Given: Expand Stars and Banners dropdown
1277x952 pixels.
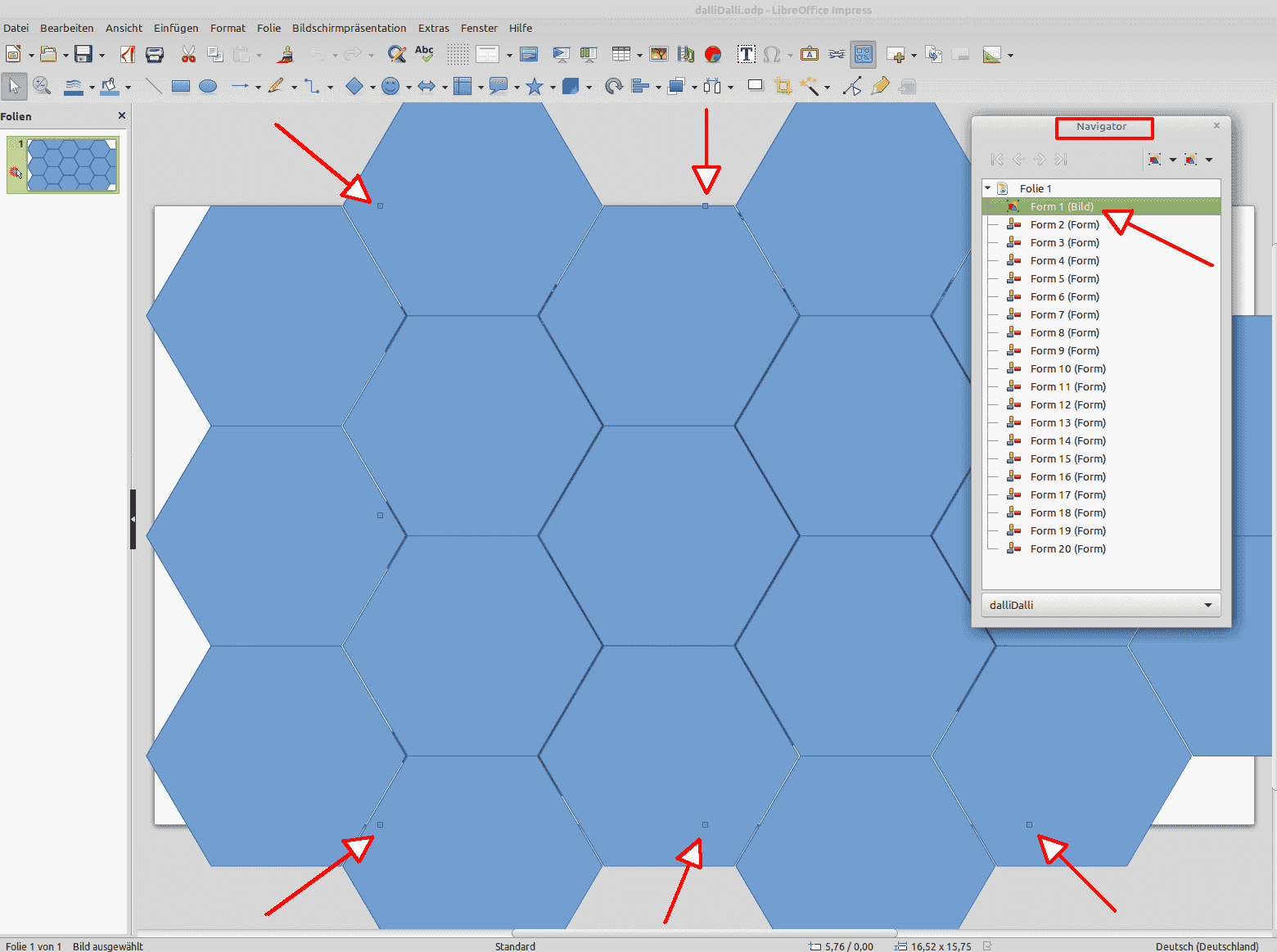Looking at the screenshot, I should tap(553, 87).
